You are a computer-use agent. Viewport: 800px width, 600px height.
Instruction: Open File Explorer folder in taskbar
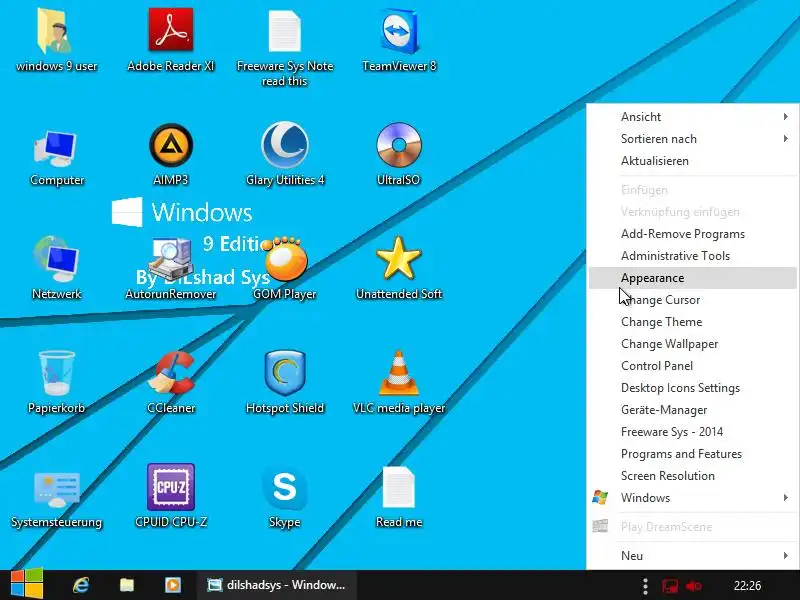[127, 585]
